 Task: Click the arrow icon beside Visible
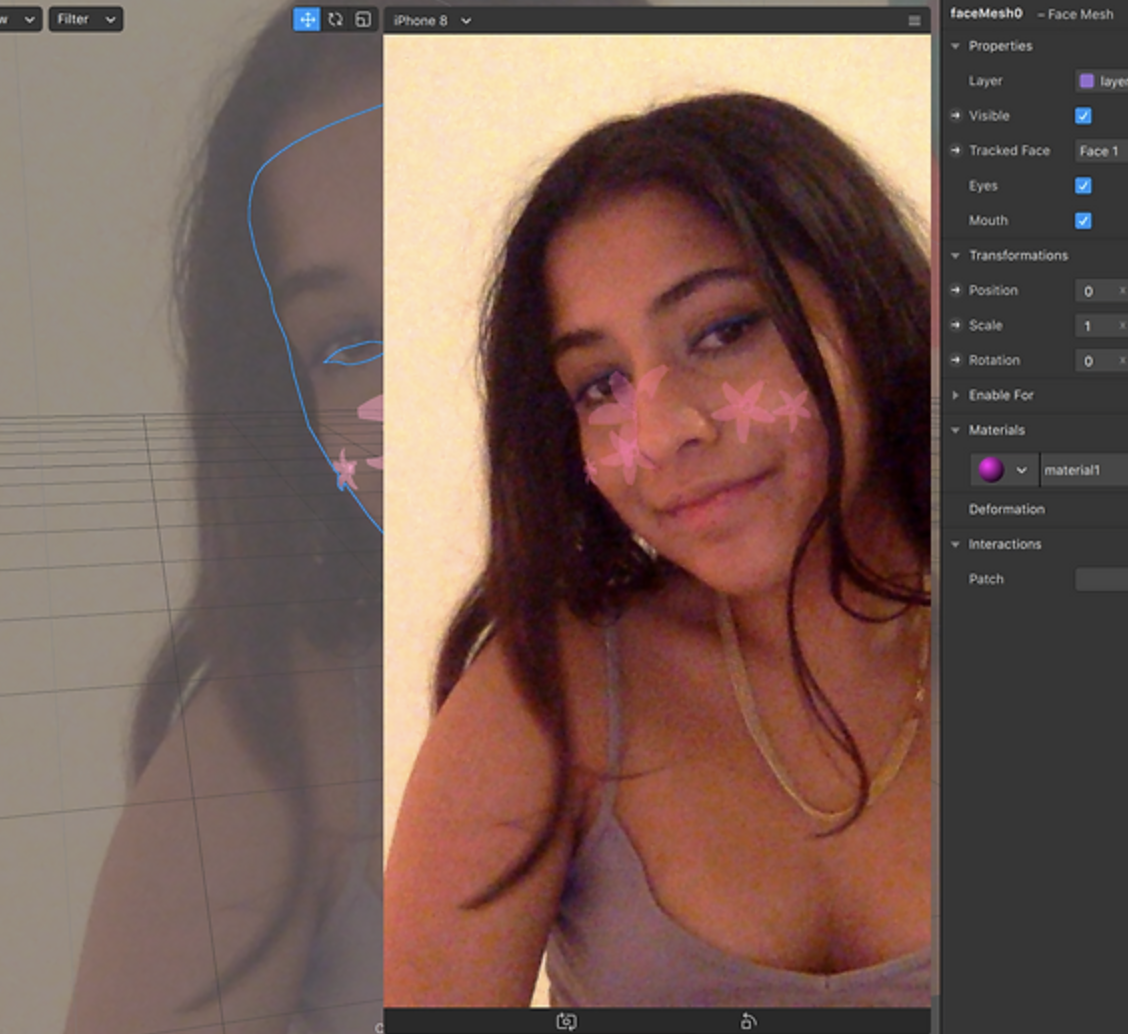pos(955,115)
